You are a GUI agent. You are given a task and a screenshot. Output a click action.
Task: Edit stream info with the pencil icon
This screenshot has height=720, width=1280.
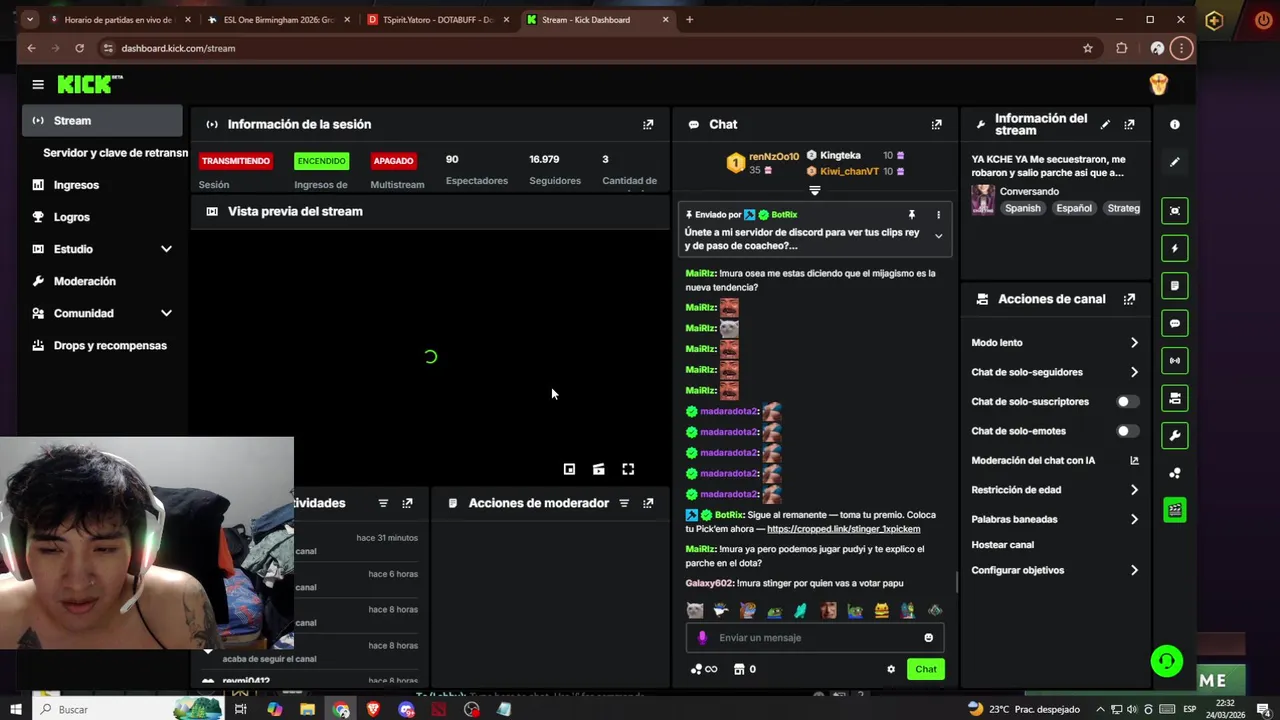click(1105, 125)
